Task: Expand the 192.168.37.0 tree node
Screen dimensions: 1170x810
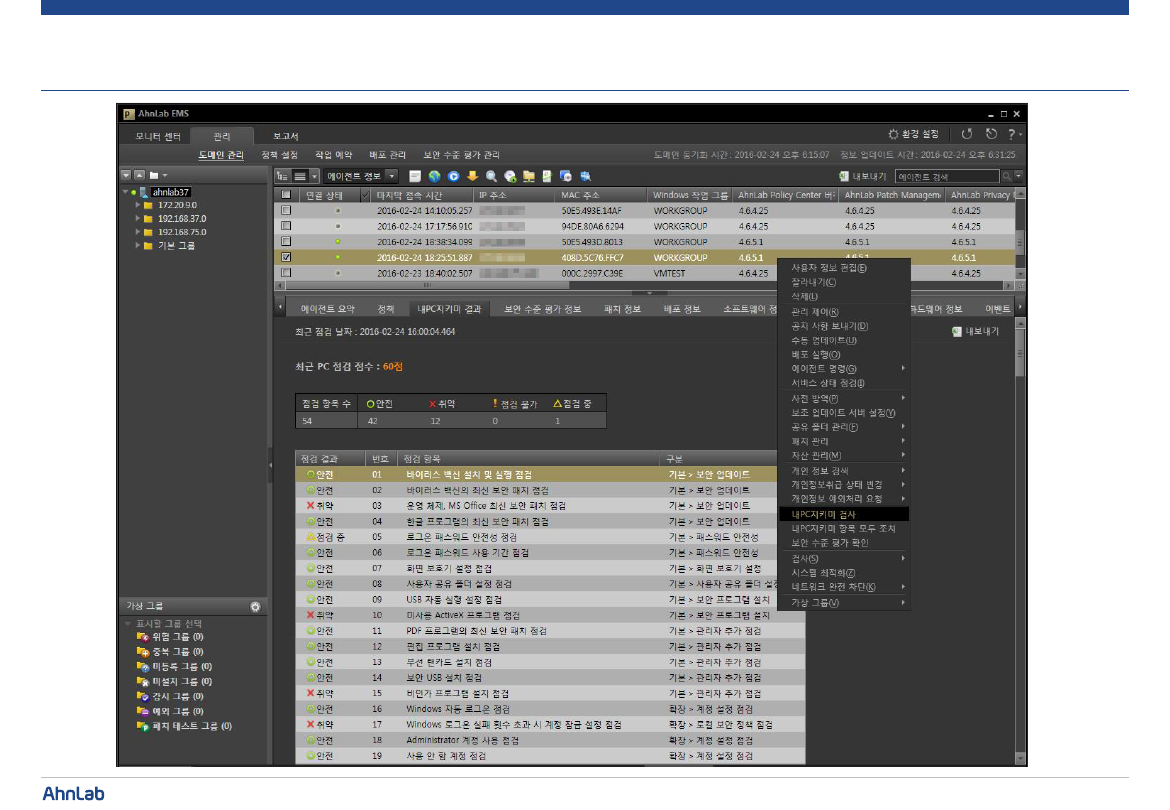Action: (137, 218)
